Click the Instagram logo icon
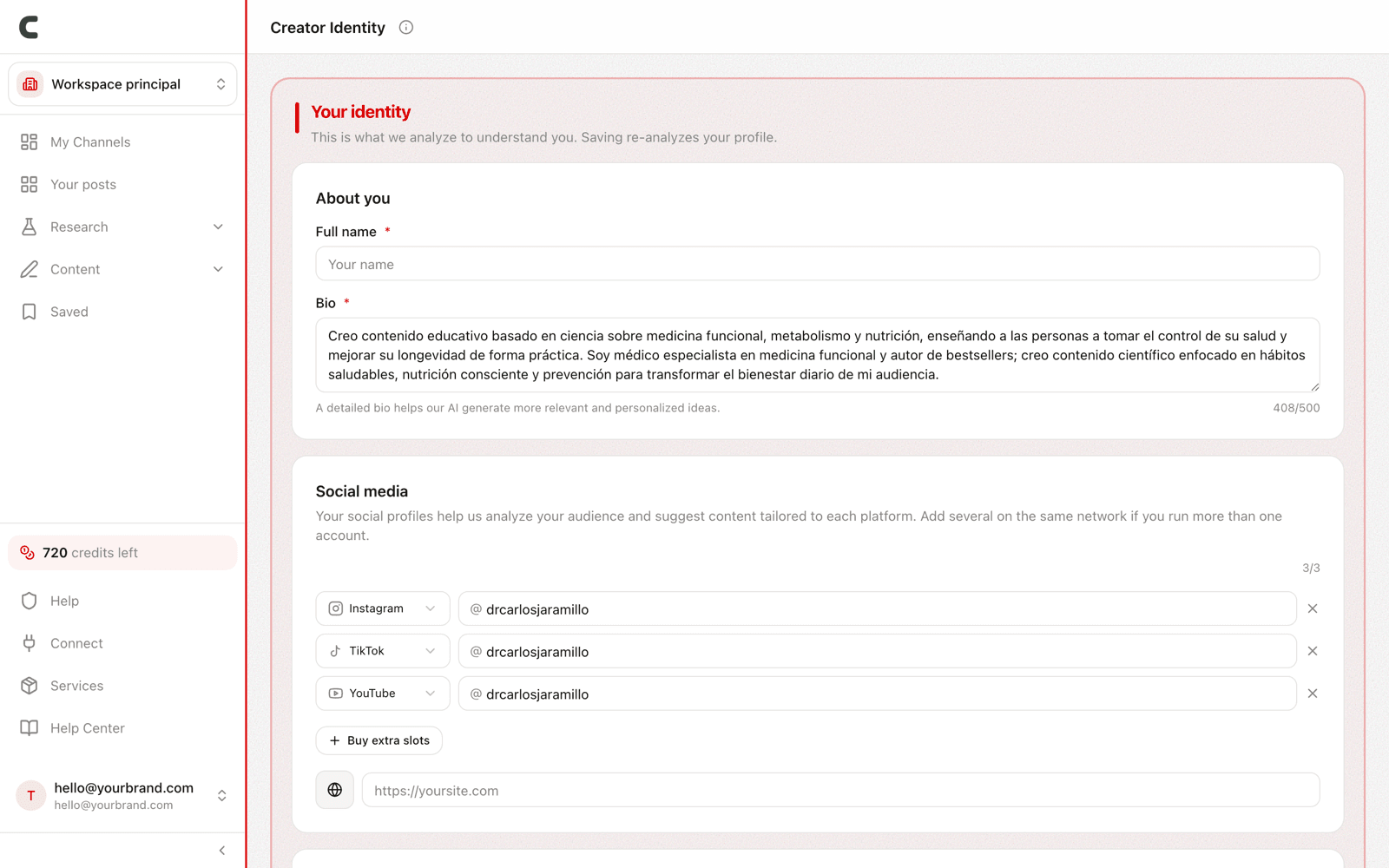 [x=336, y=608]
